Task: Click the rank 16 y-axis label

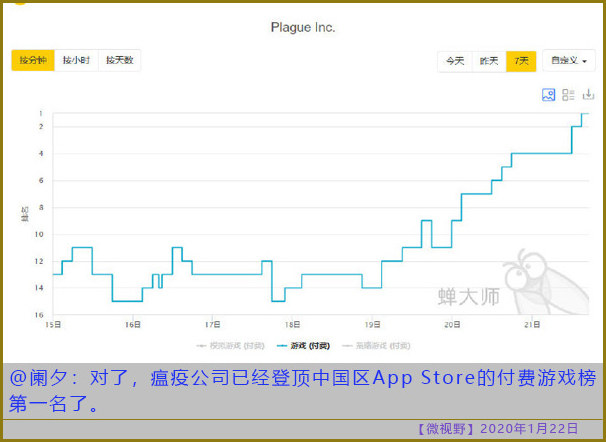Action: [39, 315]
